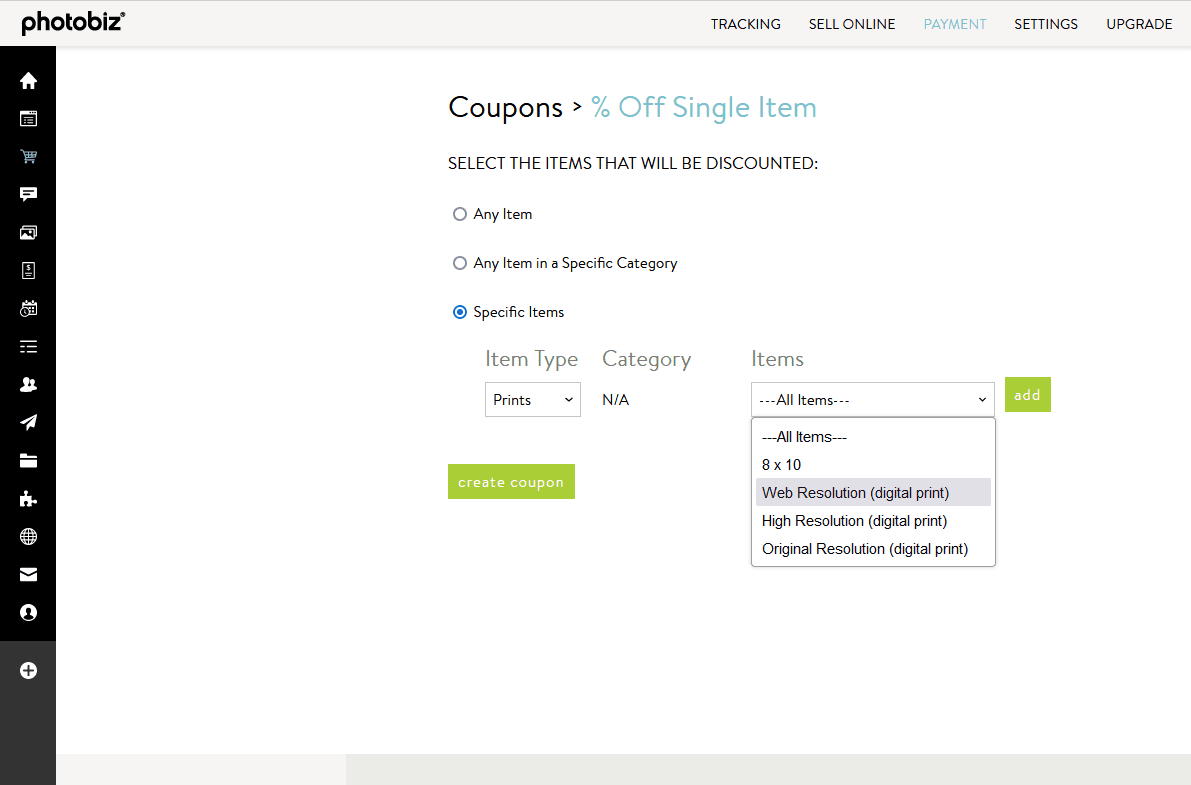The image size is (1191, 785).
Task: Click the green add button
Action: 1027,394
